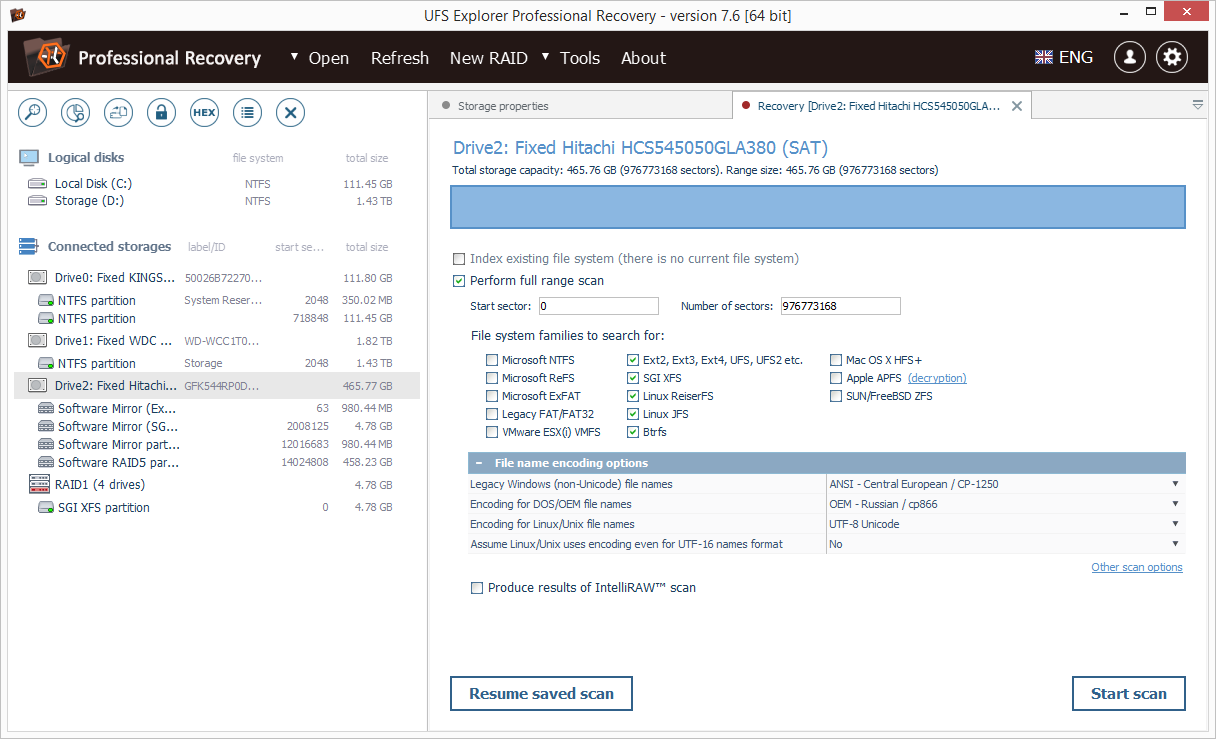This screenshot has height=739, width=1216.
Task: Uncheck Btrfs checkbox
Action: pos(633,432)
